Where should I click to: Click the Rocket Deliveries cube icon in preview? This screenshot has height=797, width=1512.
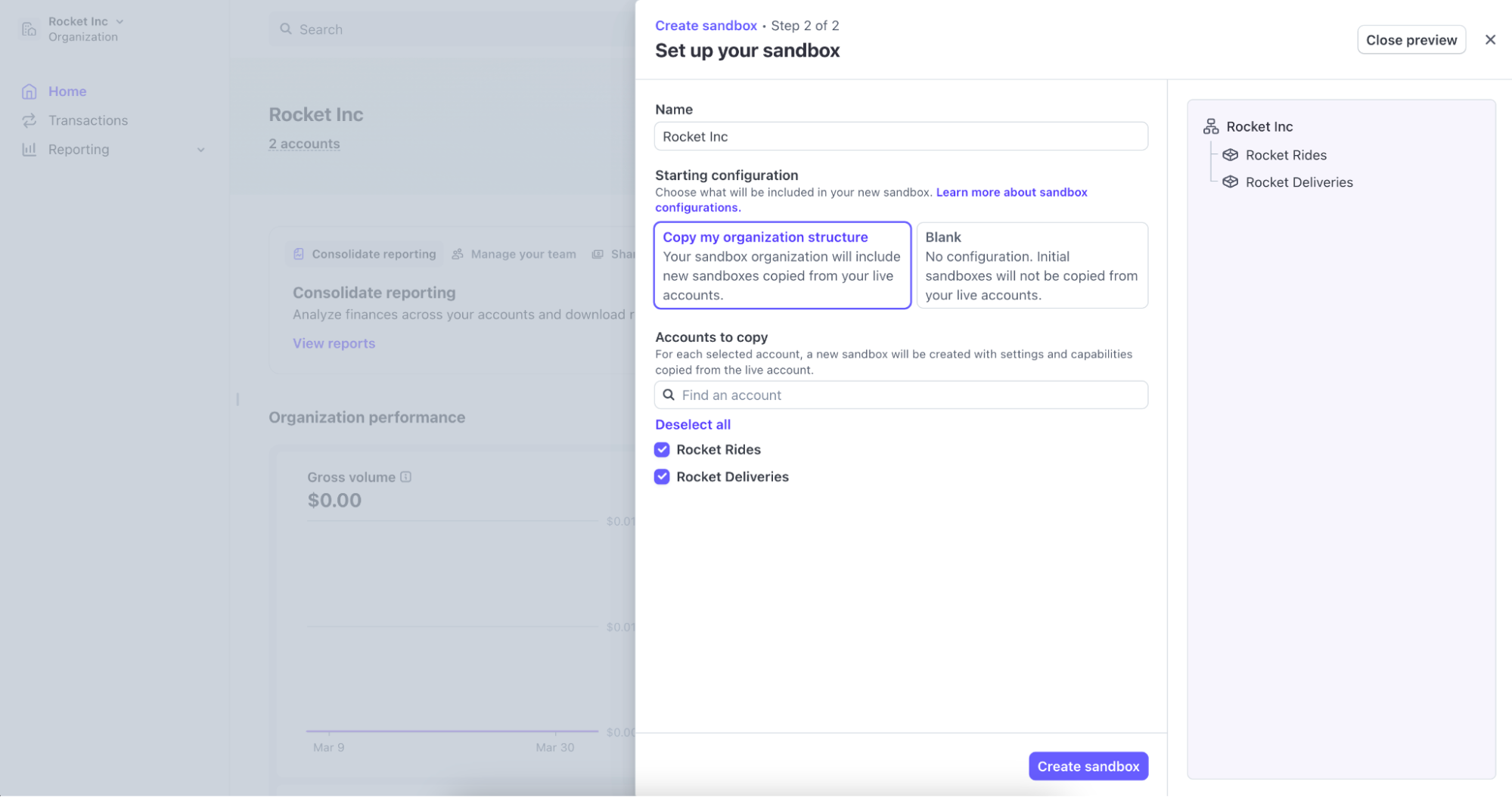(1230, 182)
